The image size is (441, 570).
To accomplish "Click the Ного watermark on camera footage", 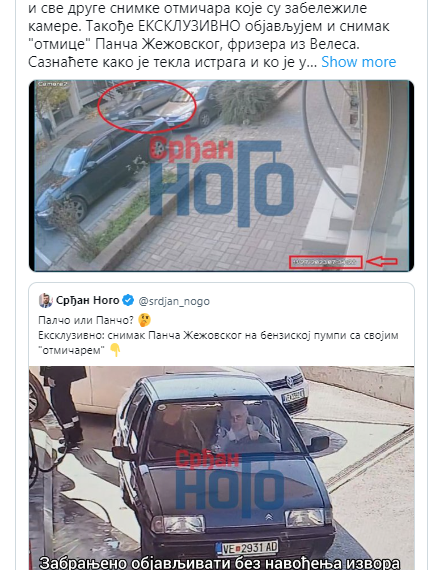I will point(221,180).
